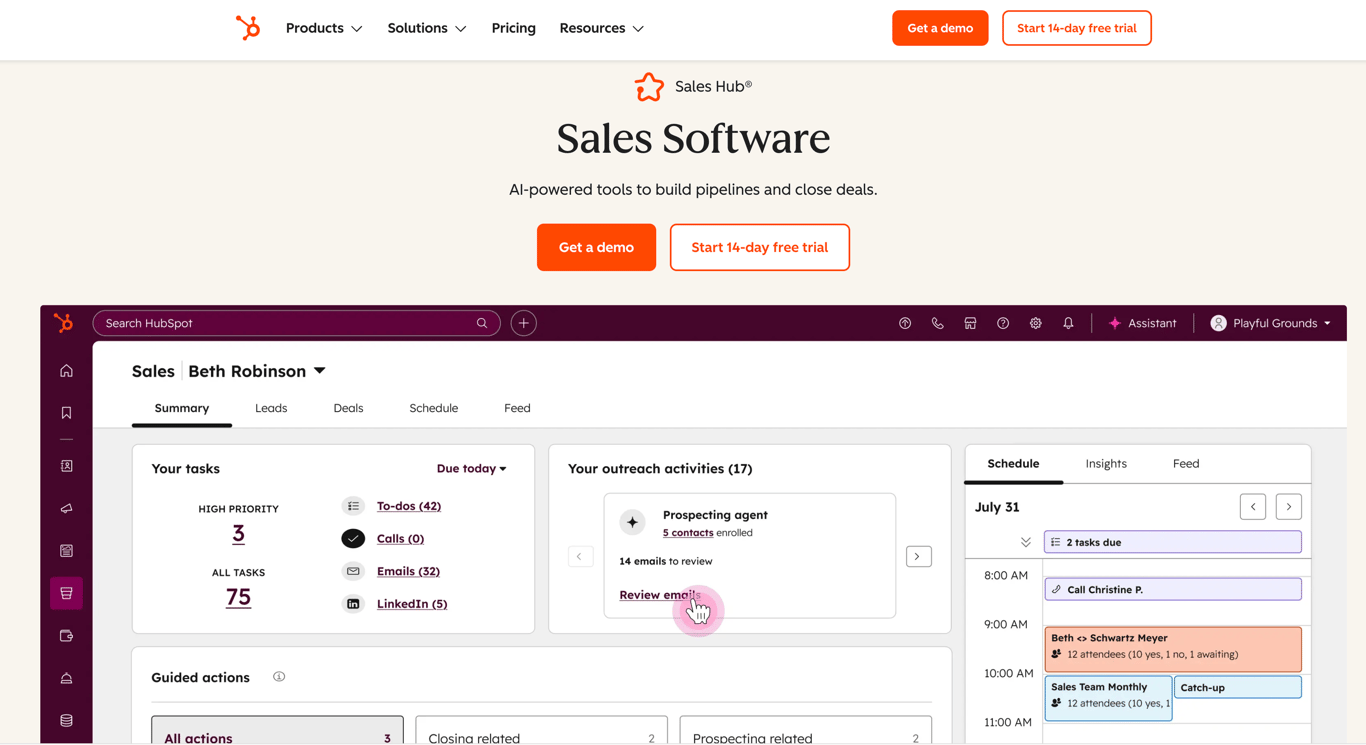Open the Beth <> Schwartz Meyer meeting

[x=1173, y=648]
